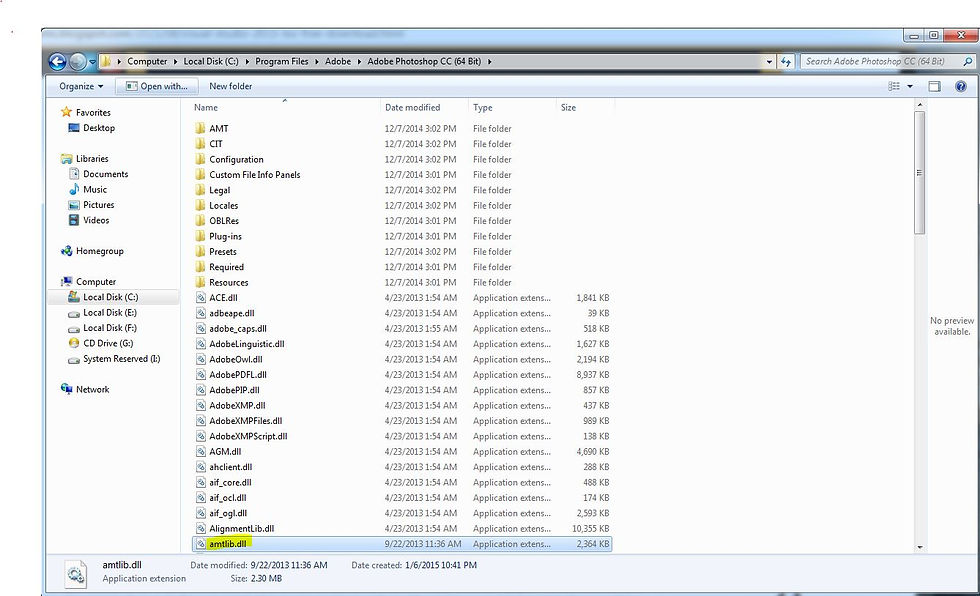Select Homegroup in navigation pane
Viewport: 980px width, 596px height.
[99, 251]
